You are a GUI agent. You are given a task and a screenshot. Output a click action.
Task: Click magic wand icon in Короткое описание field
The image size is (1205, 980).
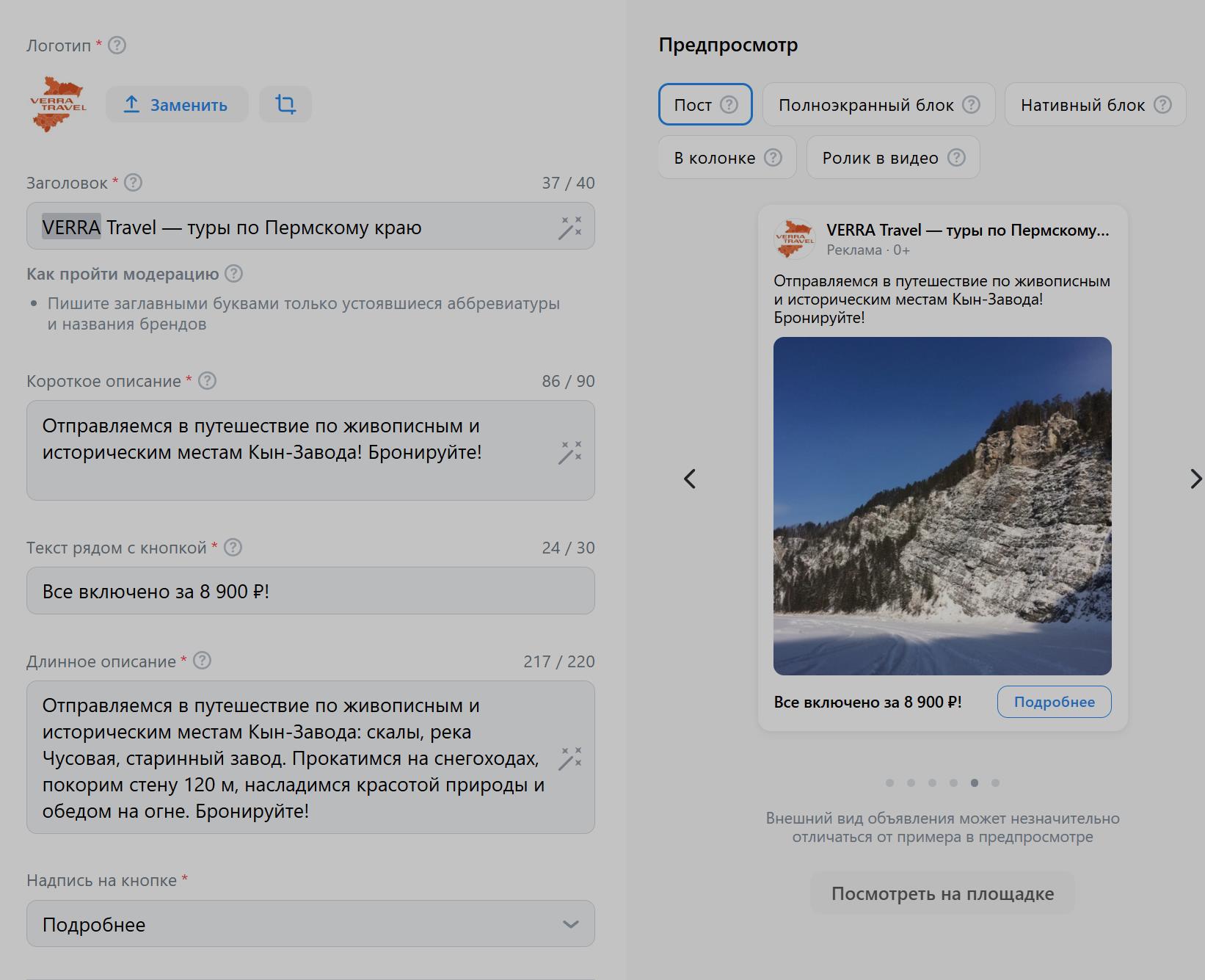click(569, 452)
